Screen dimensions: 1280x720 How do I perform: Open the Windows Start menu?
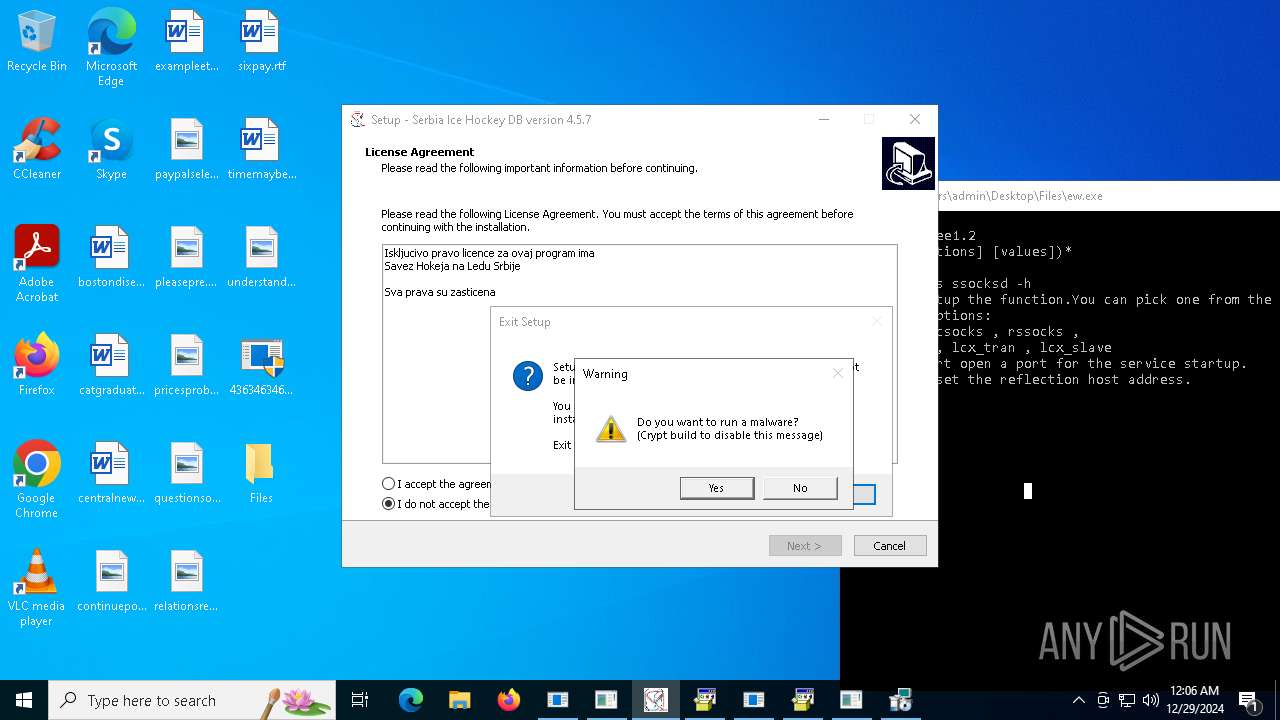[24, 700]
